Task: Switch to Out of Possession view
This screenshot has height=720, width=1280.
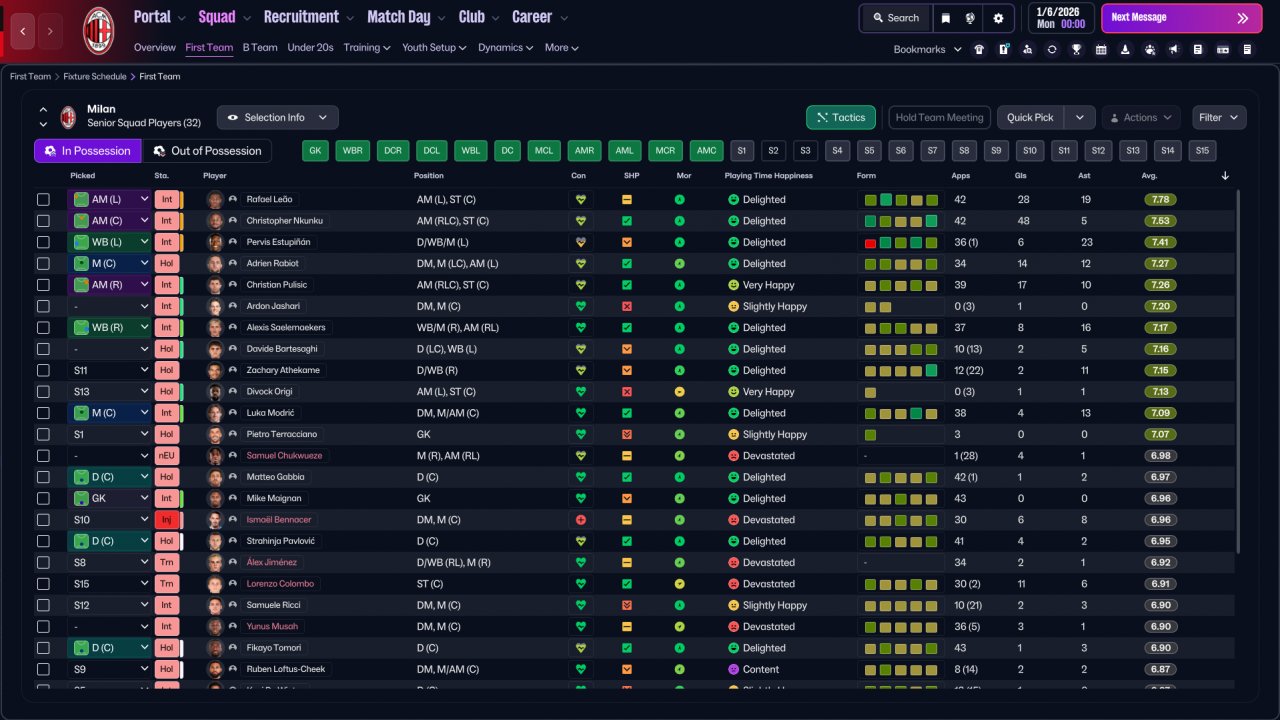Action: 207,151
